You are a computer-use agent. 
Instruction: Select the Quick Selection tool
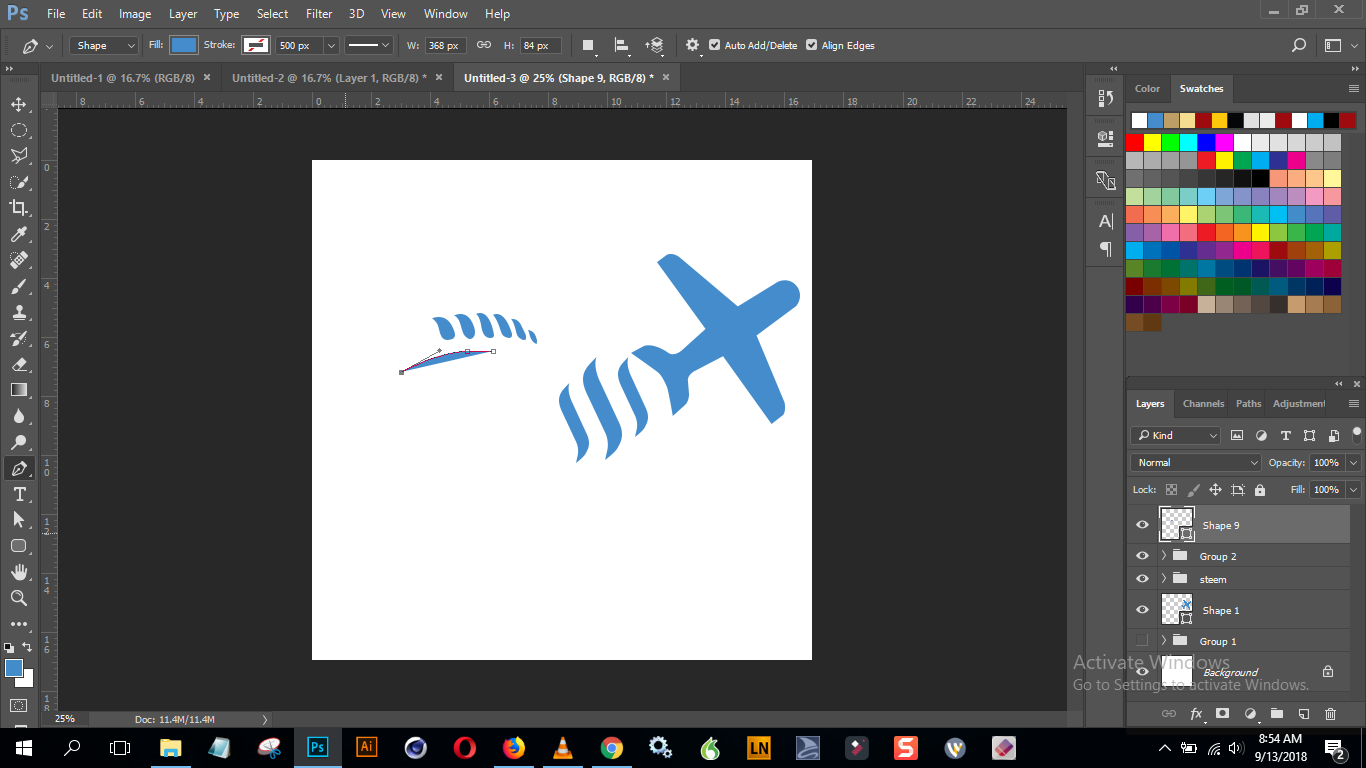pos(18,182)
